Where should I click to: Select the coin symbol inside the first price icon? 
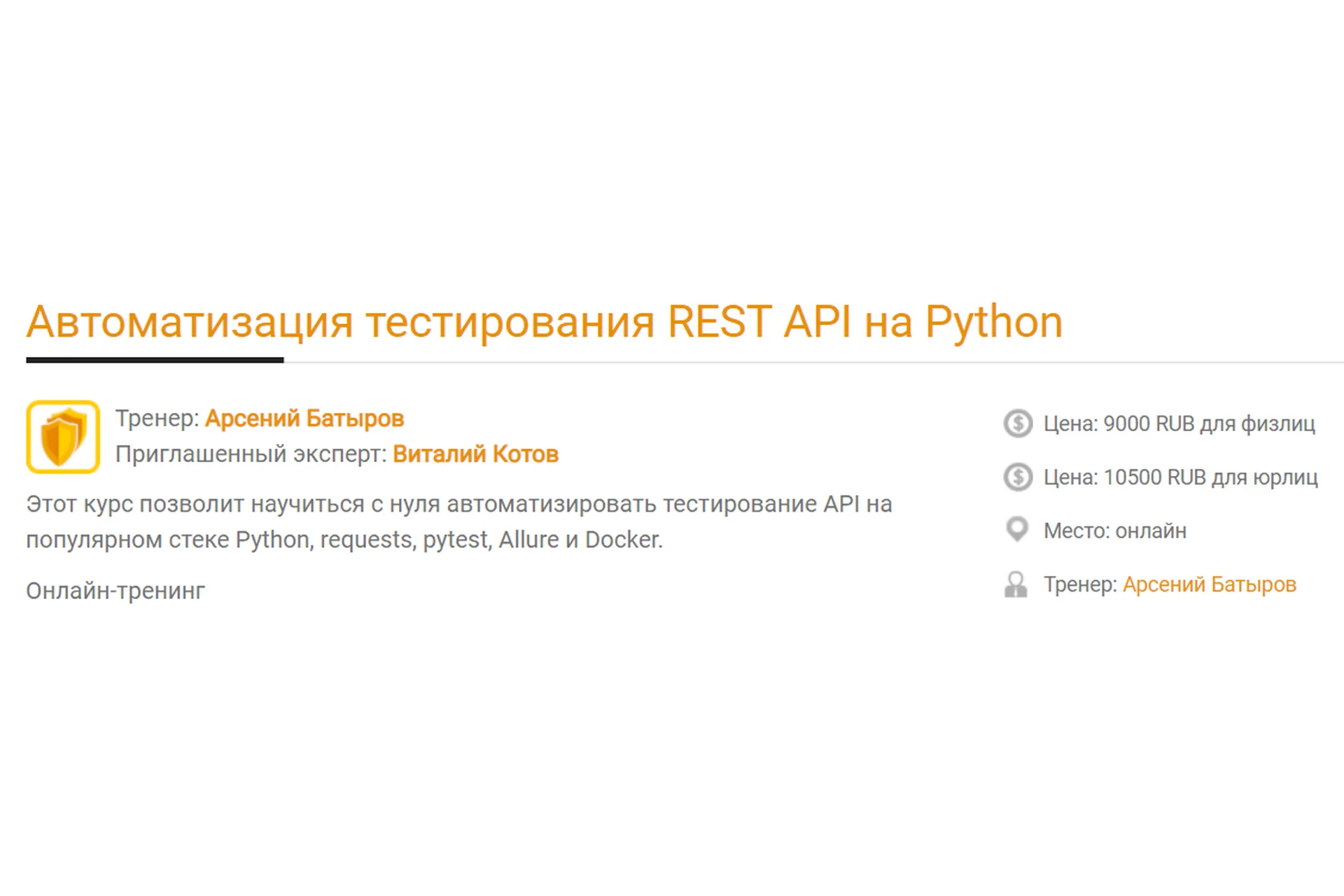click(1018, 423)
